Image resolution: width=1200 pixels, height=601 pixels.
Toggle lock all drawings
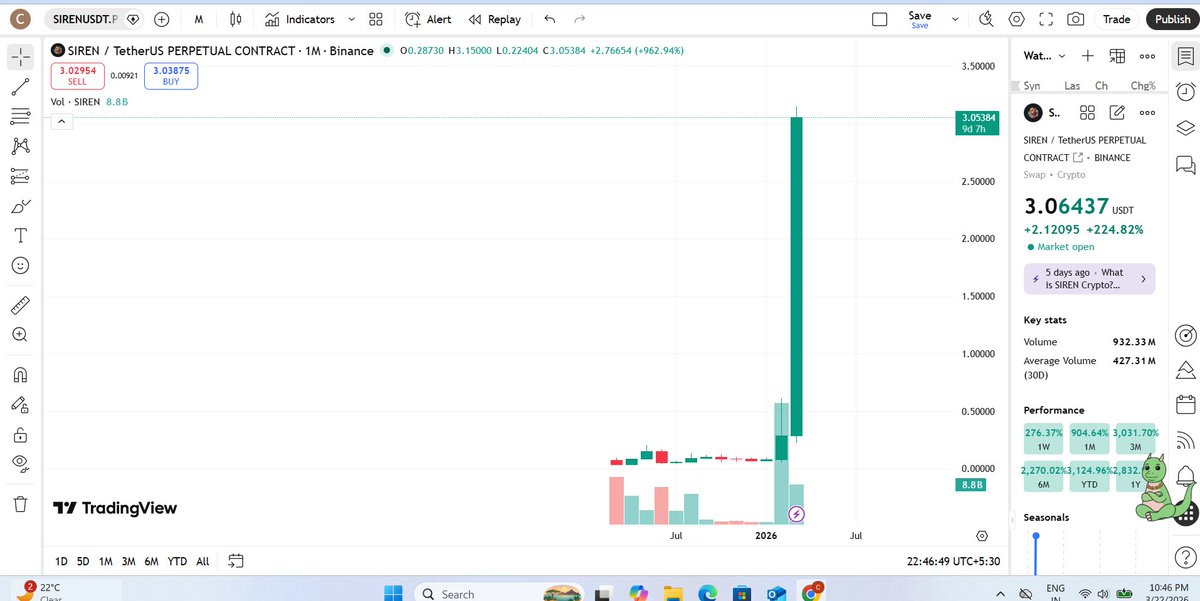click(20, 435)
